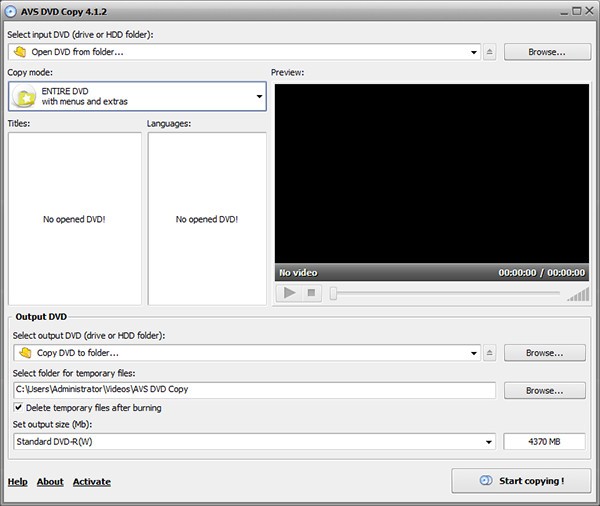Click the Activate link
Image resolution: width=600 pixels, height=506 pixels.
[x=91, y=482]
